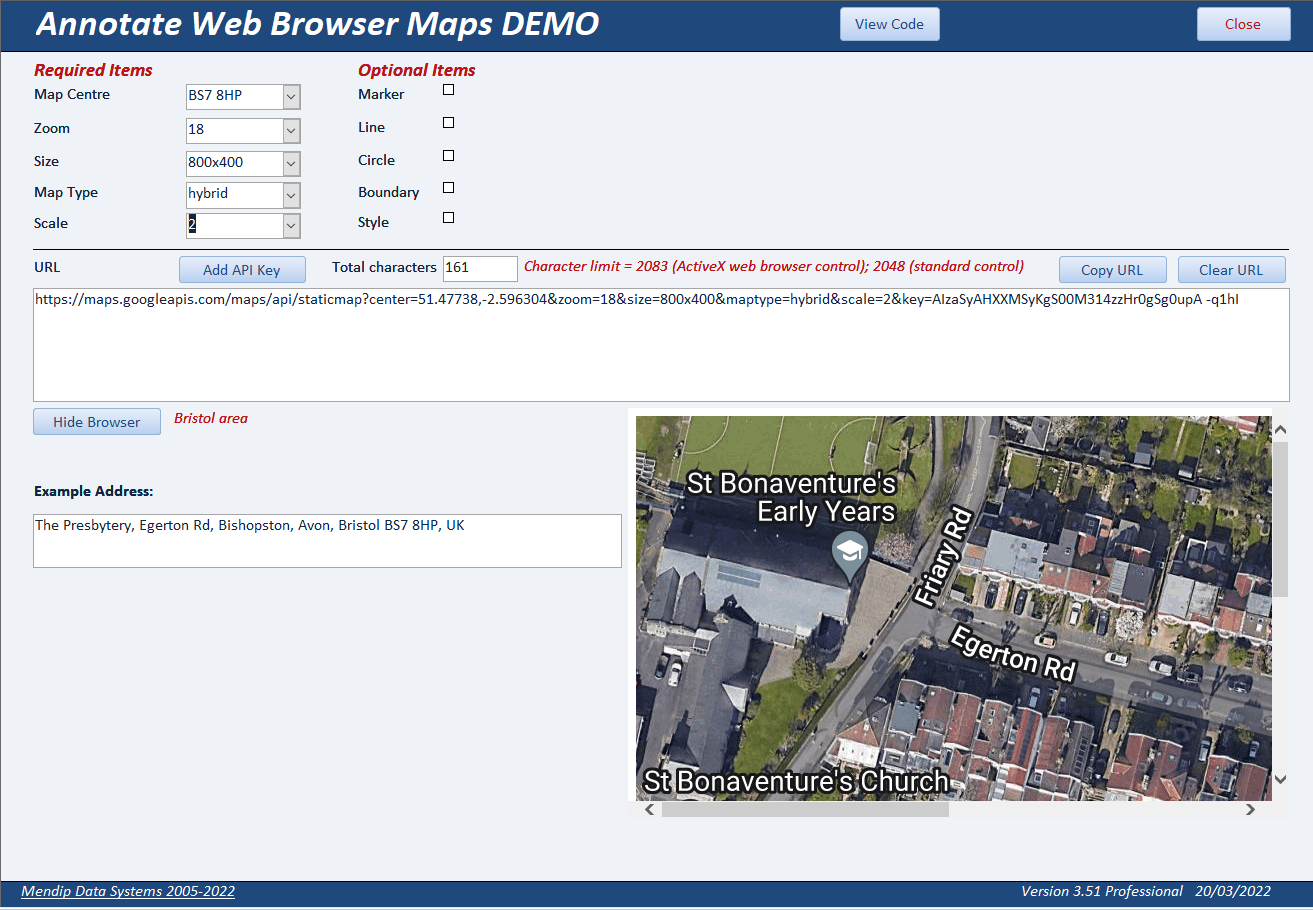The width and height of the screenshot is (1313, 910).
Task: Expand the Zoom level dropdown
Action: (291, 131)
